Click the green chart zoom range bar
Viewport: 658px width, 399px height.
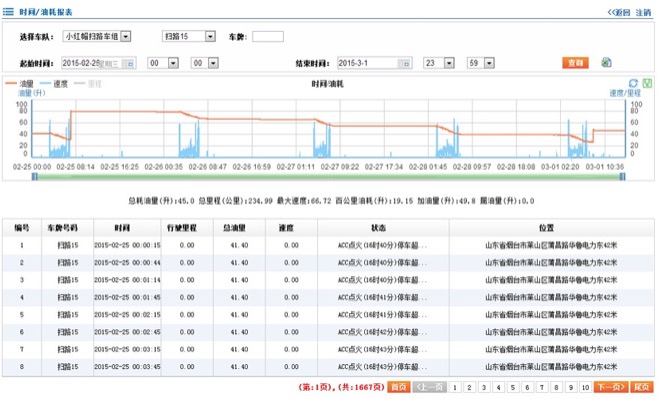point(329,177)
